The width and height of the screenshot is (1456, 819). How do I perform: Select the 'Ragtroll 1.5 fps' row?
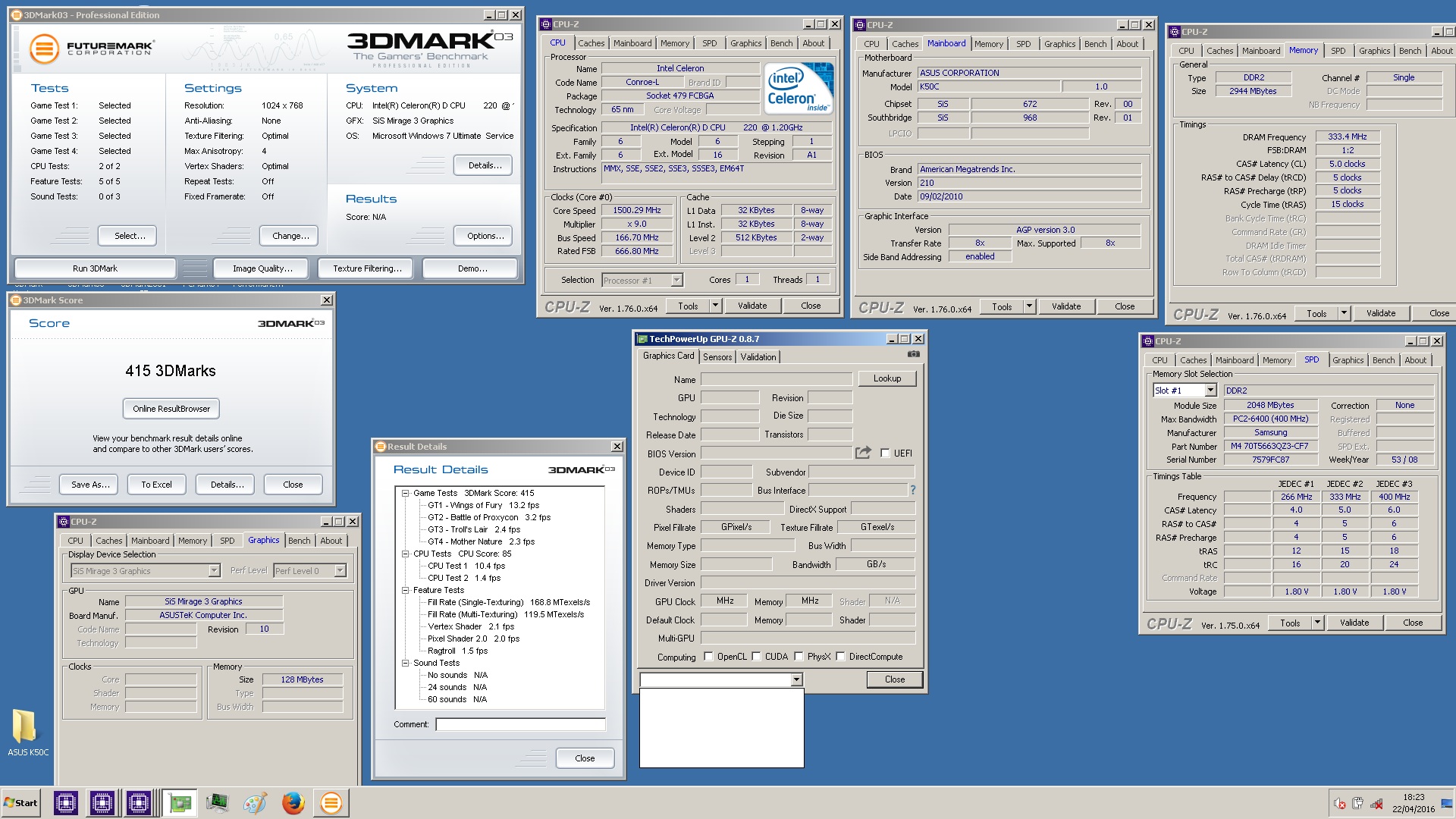pos(457,651)
